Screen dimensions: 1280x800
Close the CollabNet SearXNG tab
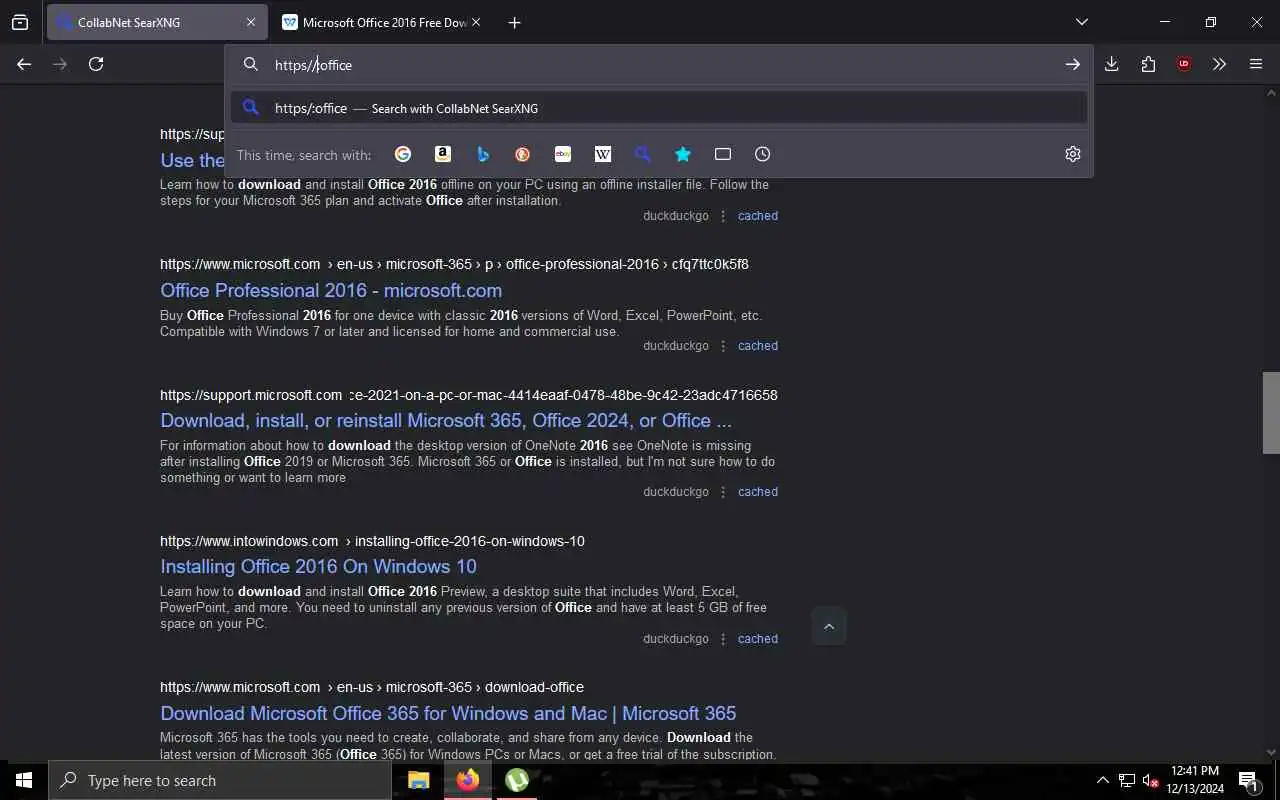(x=251, y=22)
